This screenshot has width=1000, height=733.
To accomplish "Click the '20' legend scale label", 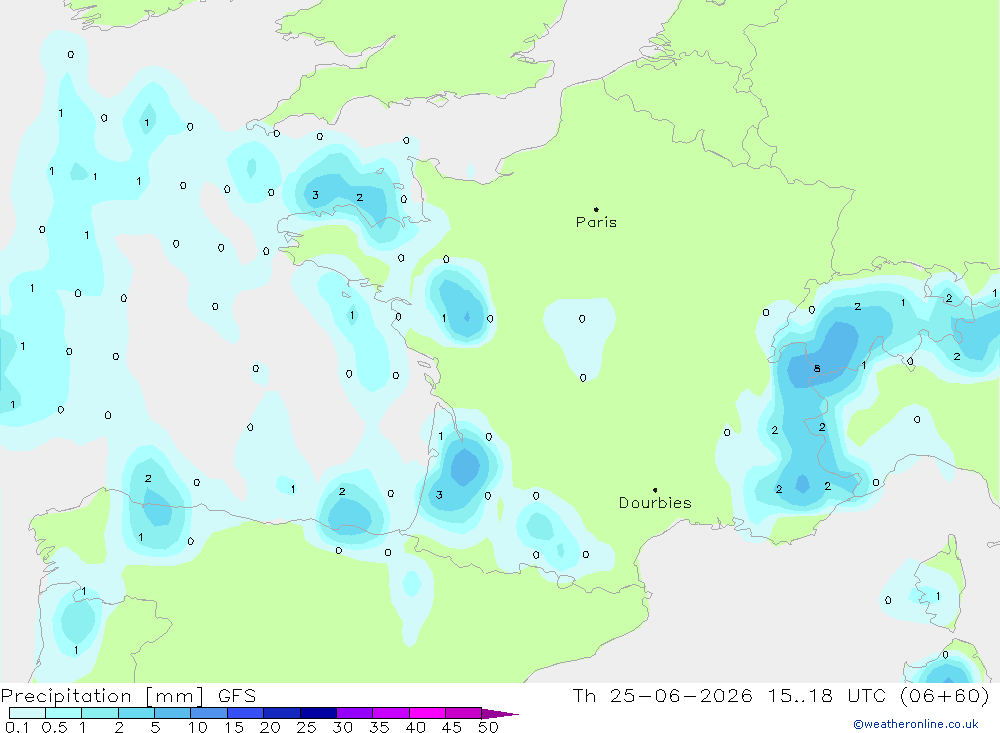I will point(270,727).
